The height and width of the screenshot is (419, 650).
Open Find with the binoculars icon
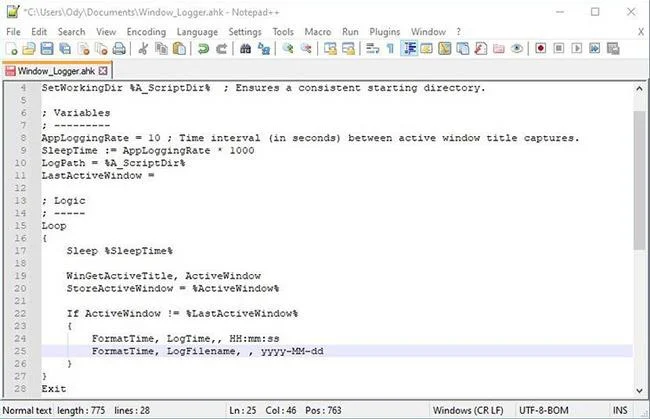[245, 49]
